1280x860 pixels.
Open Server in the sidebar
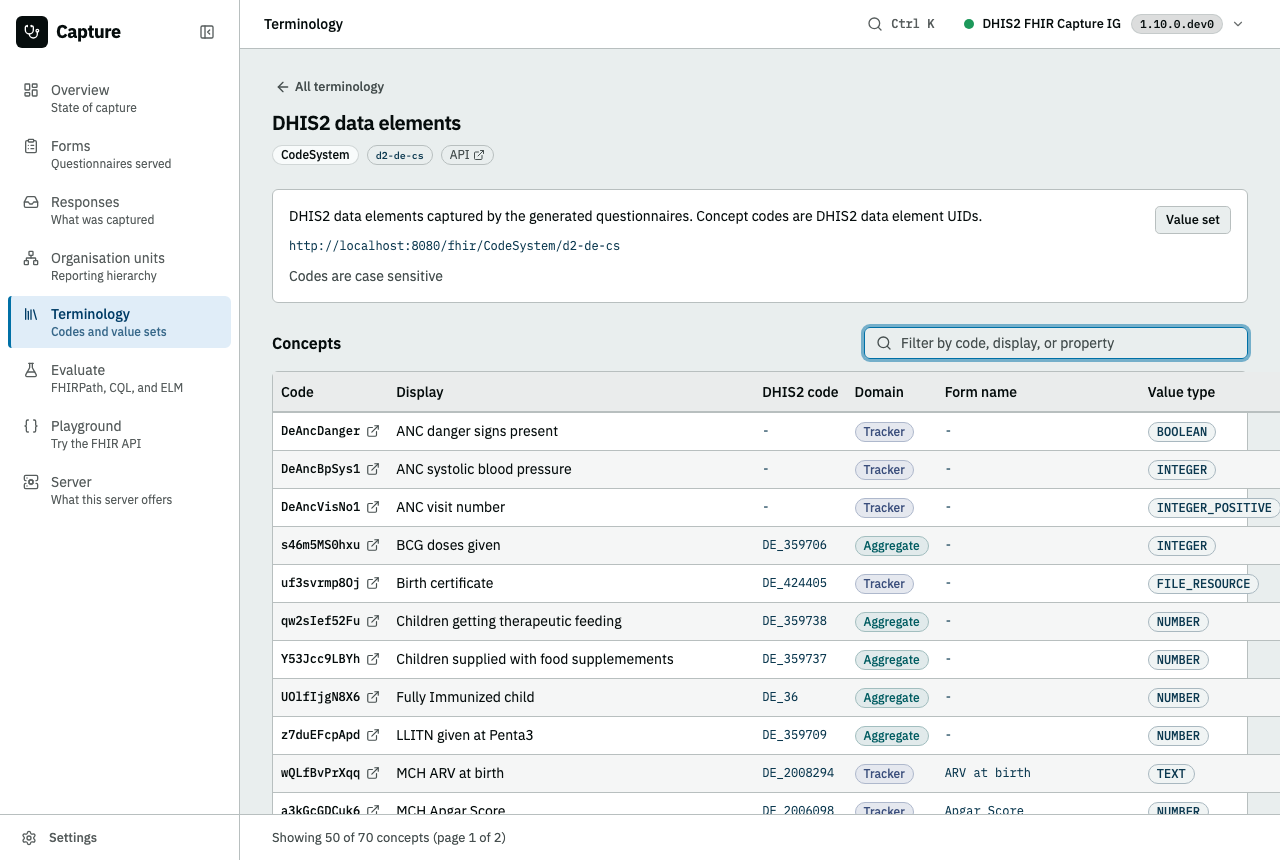tap(119, 490)
